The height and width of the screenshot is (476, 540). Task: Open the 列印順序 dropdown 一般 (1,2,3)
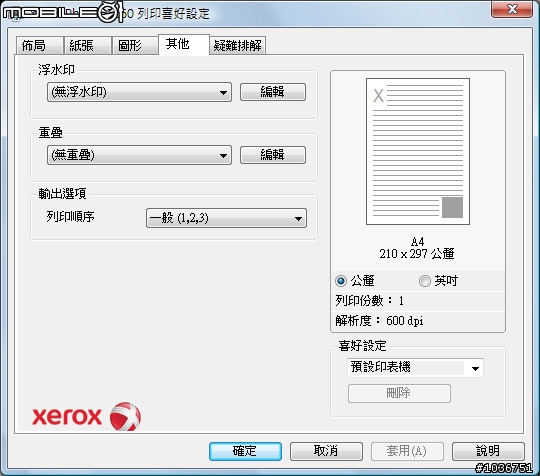point(226,218)
